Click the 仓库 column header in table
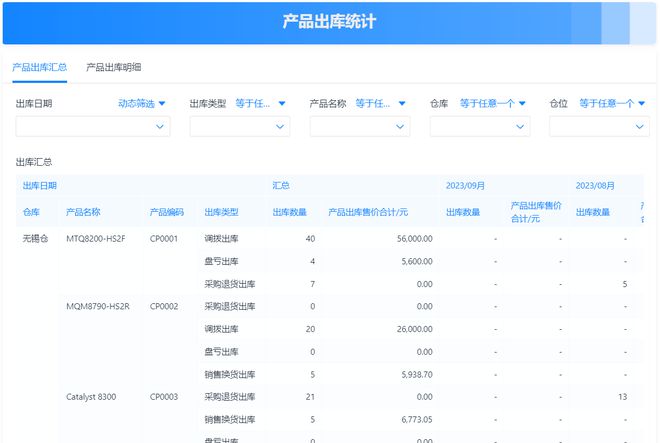 (31, 212)
